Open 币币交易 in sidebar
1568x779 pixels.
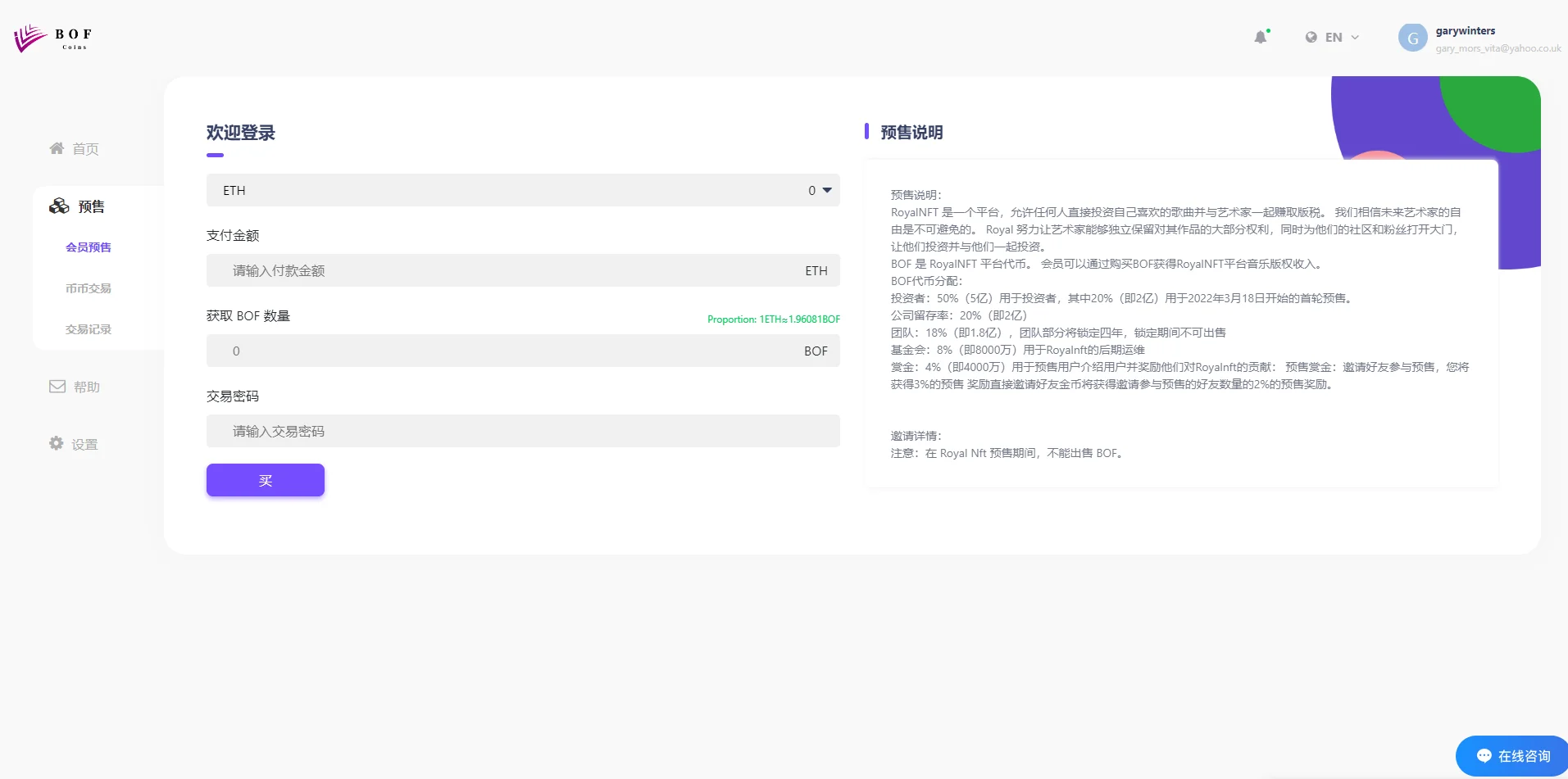[89, 288]
